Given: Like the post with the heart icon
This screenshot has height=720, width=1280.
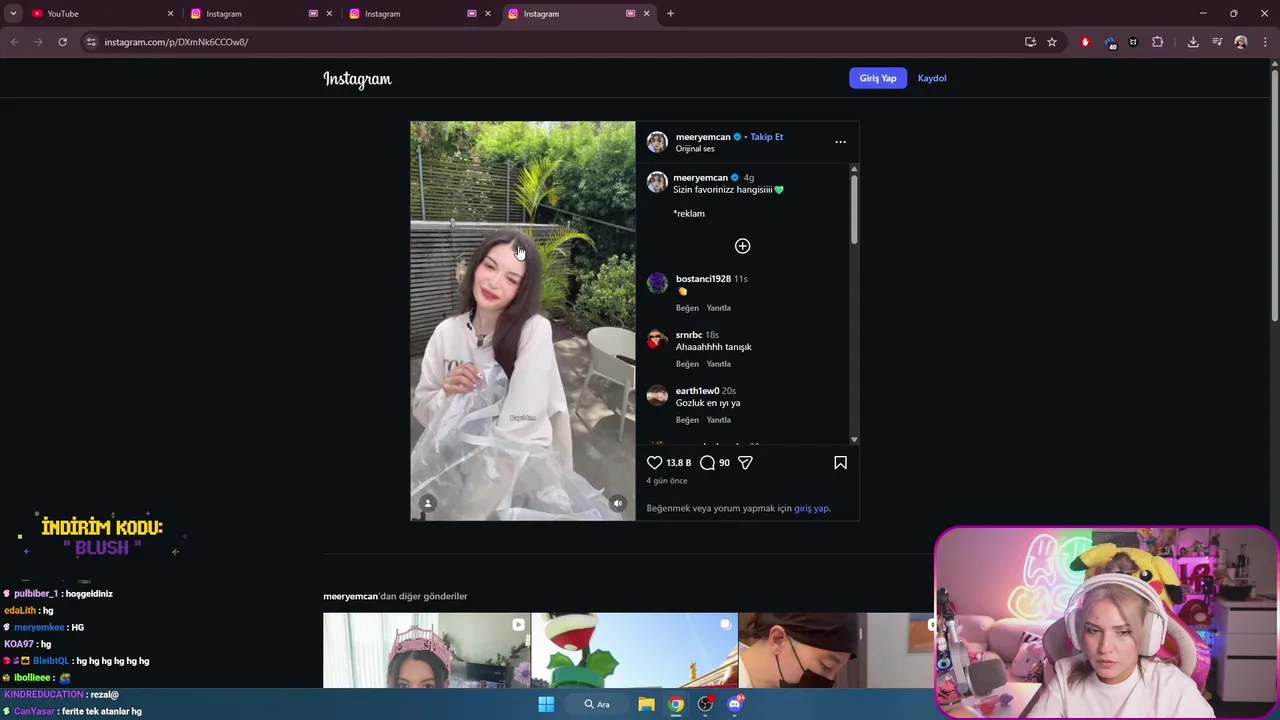Looking at the screenshot, I should (x=654, y=463).
